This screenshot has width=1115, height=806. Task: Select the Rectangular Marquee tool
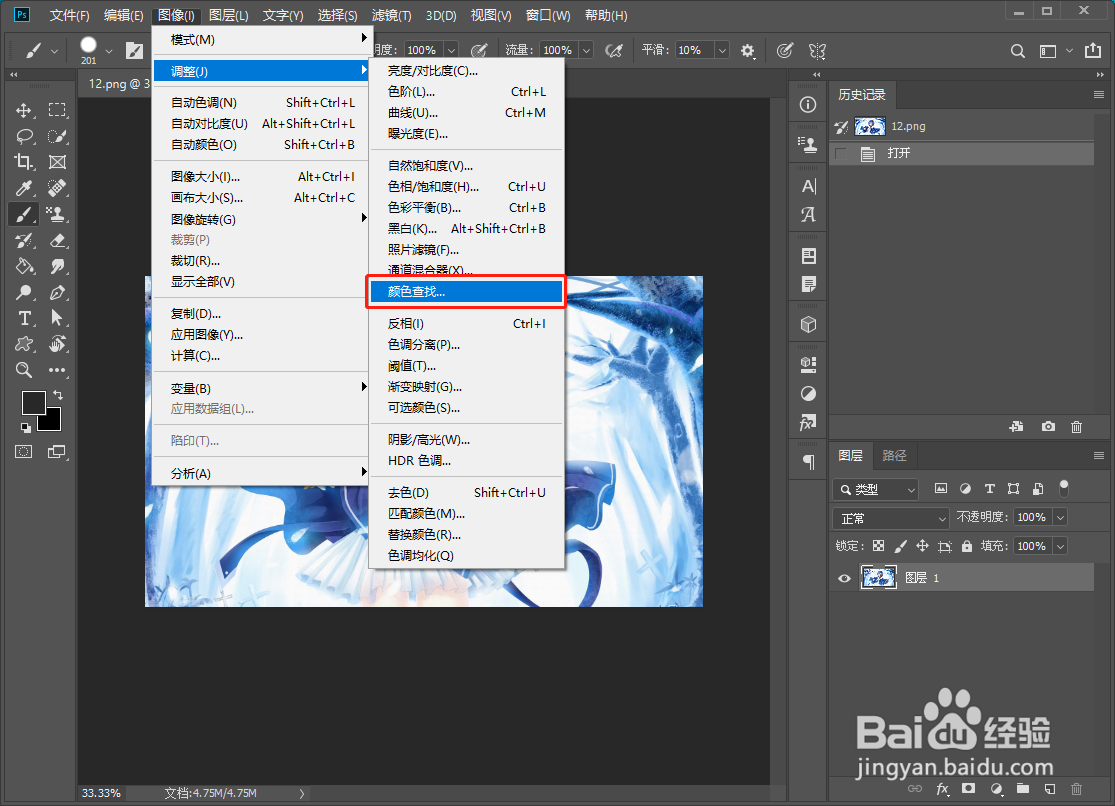(x=57, y=110)
